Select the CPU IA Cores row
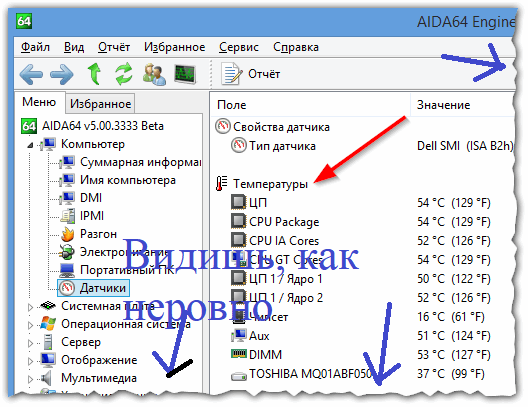The height and width of the screenshot is (407, 528). [x=284, y=241]
